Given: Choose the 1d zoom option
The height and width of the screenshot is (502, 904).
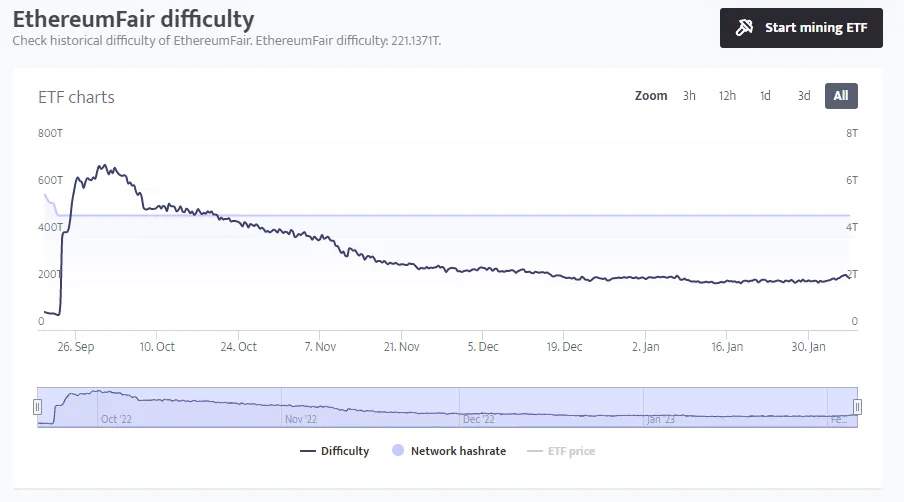Looking at the screenshot, I should [x=765, y=96].
